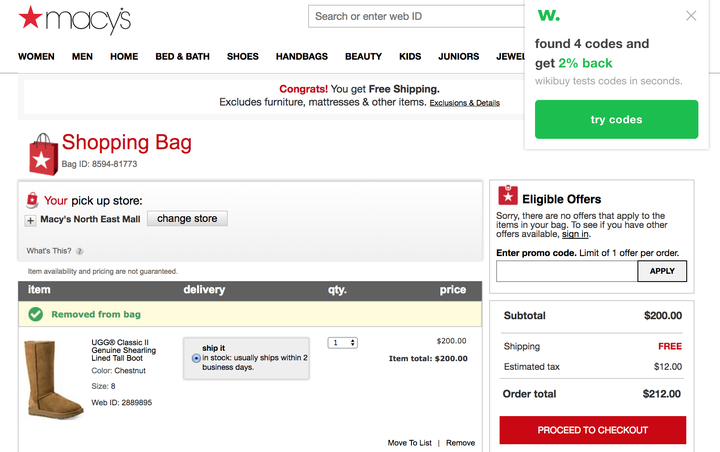Open the HANDBAGS navigation menu
720x452 pixels.
tap(302, 56)
